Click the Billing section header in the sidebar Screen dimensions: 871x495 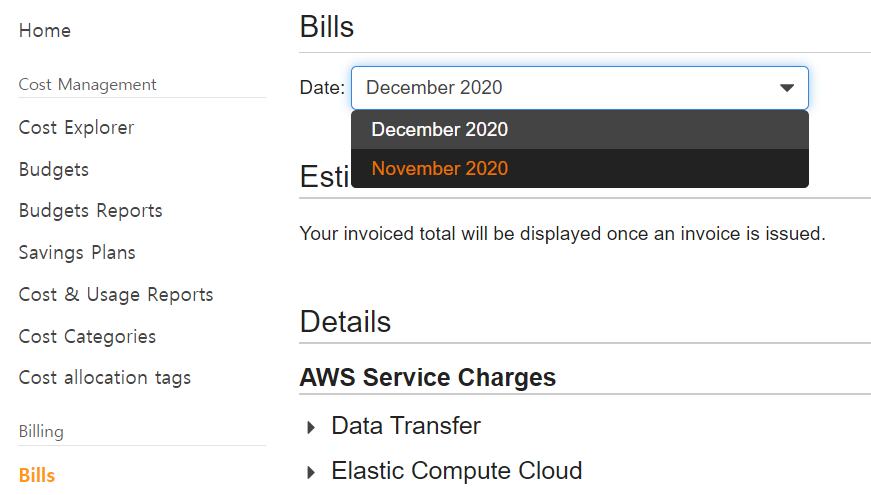(41, 432)
